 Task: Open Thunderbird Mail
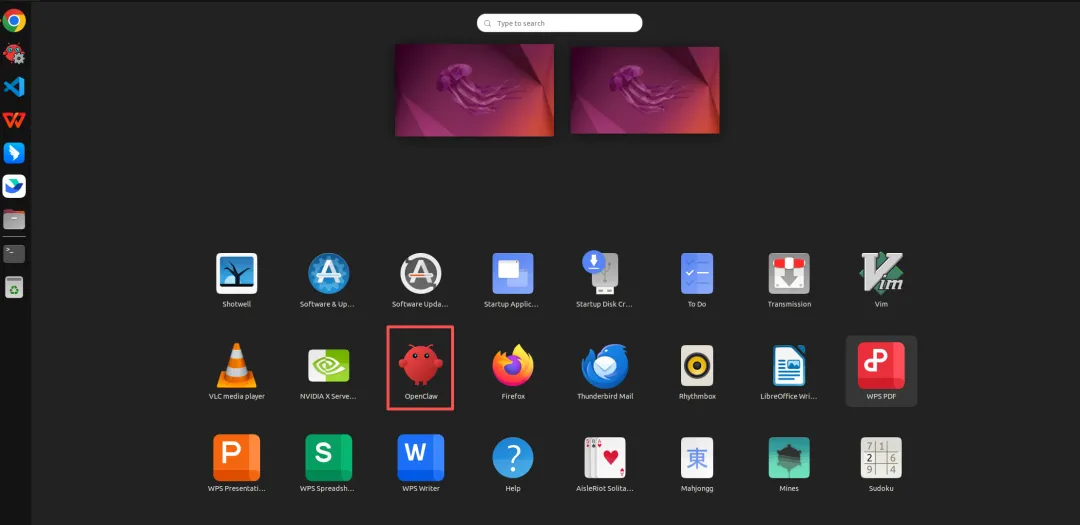coord(605,366)
